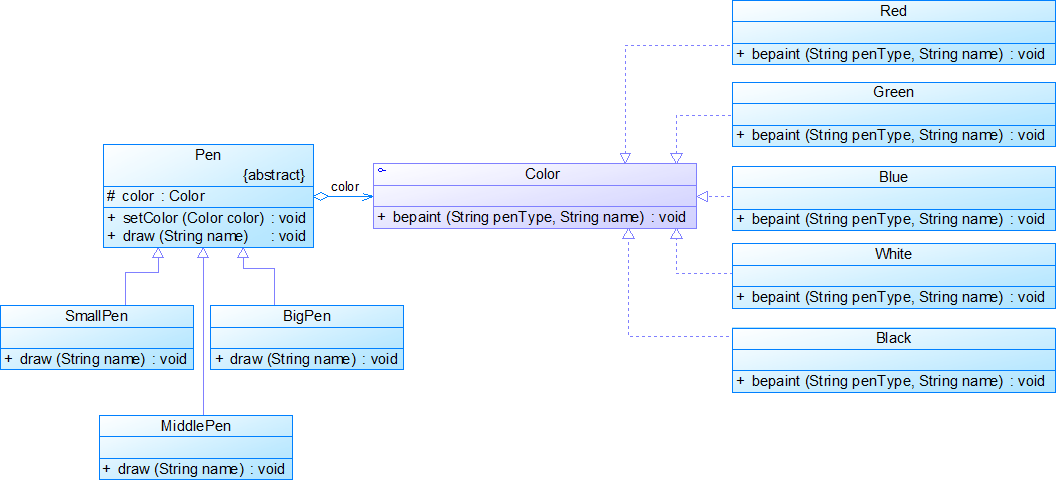Click the Green class header
Screen dimensions: 1057x481
click(x=893, y=92)
